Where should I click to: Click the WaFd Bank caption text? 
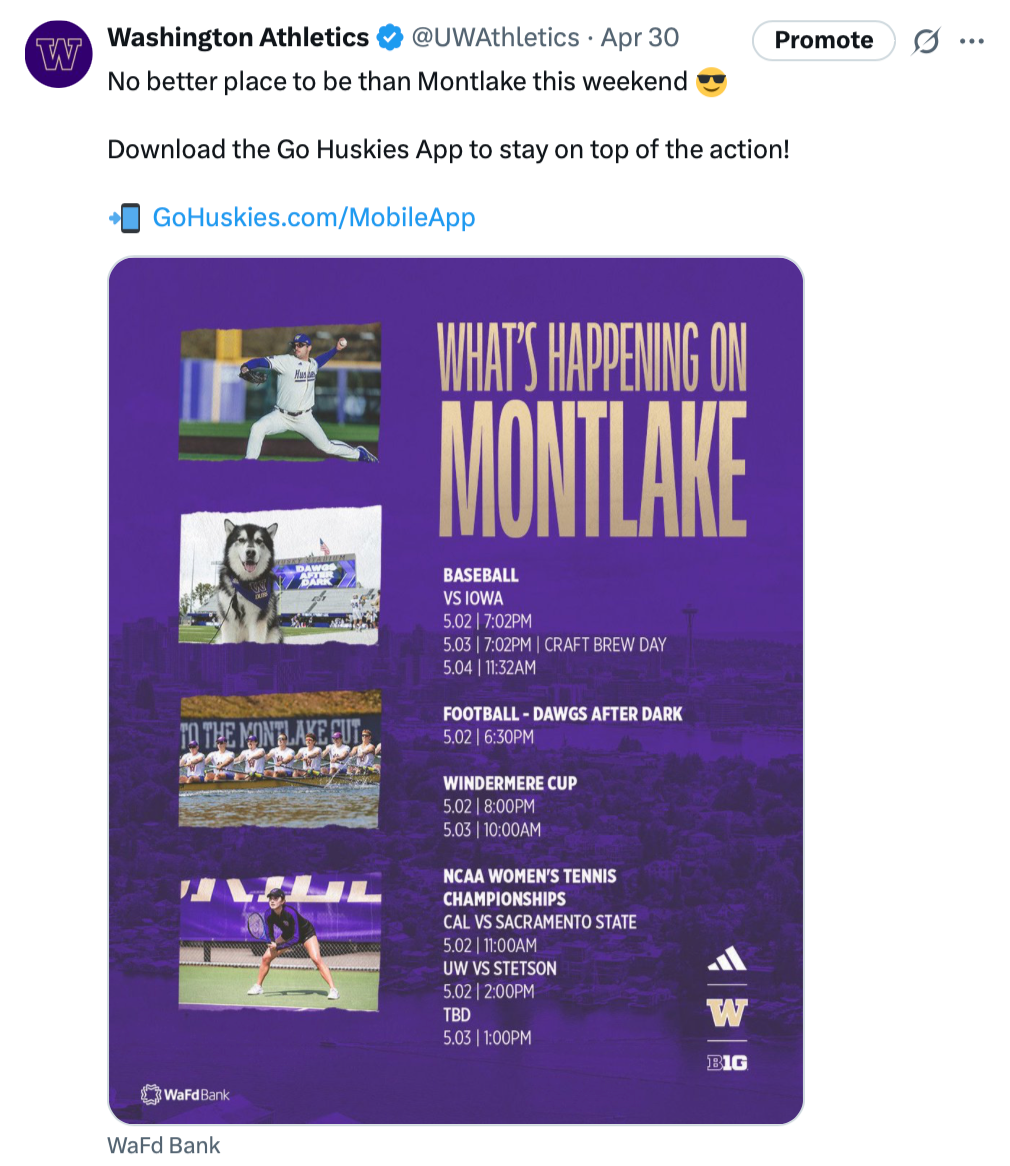164,1145
